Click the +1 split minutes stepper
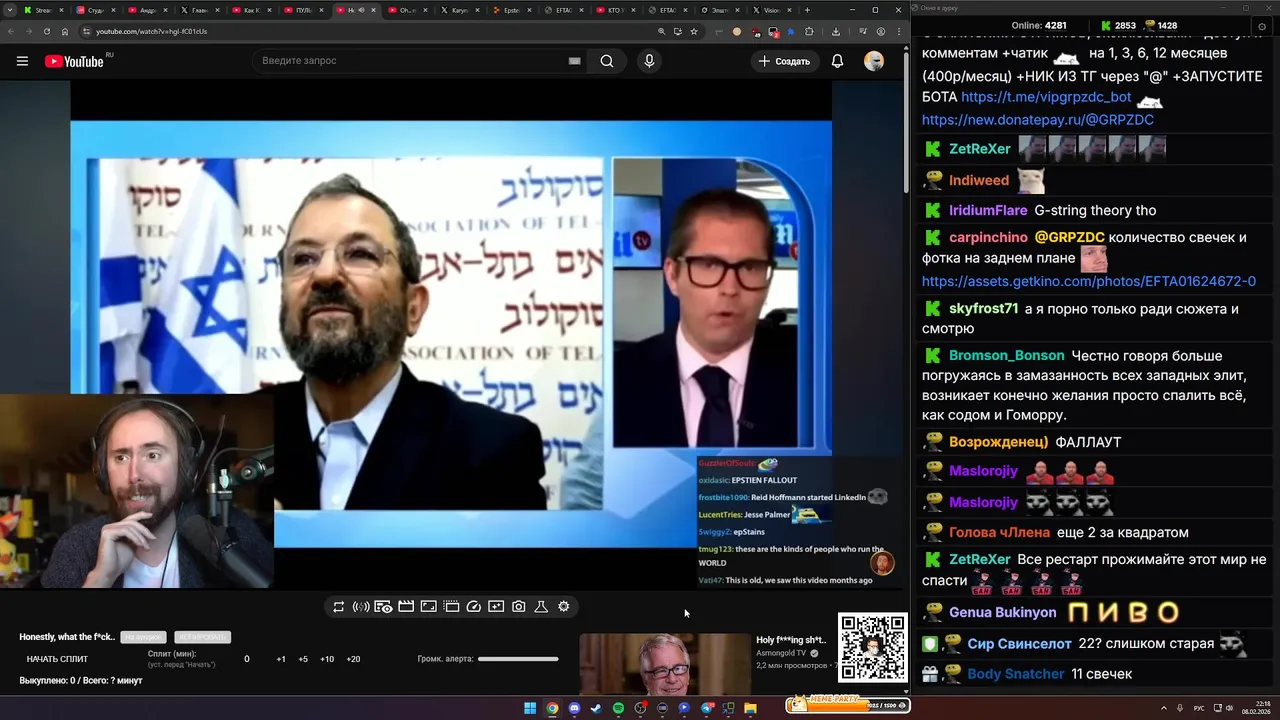The width and height of the screenshot is (1280, 720). click(281, 659)
